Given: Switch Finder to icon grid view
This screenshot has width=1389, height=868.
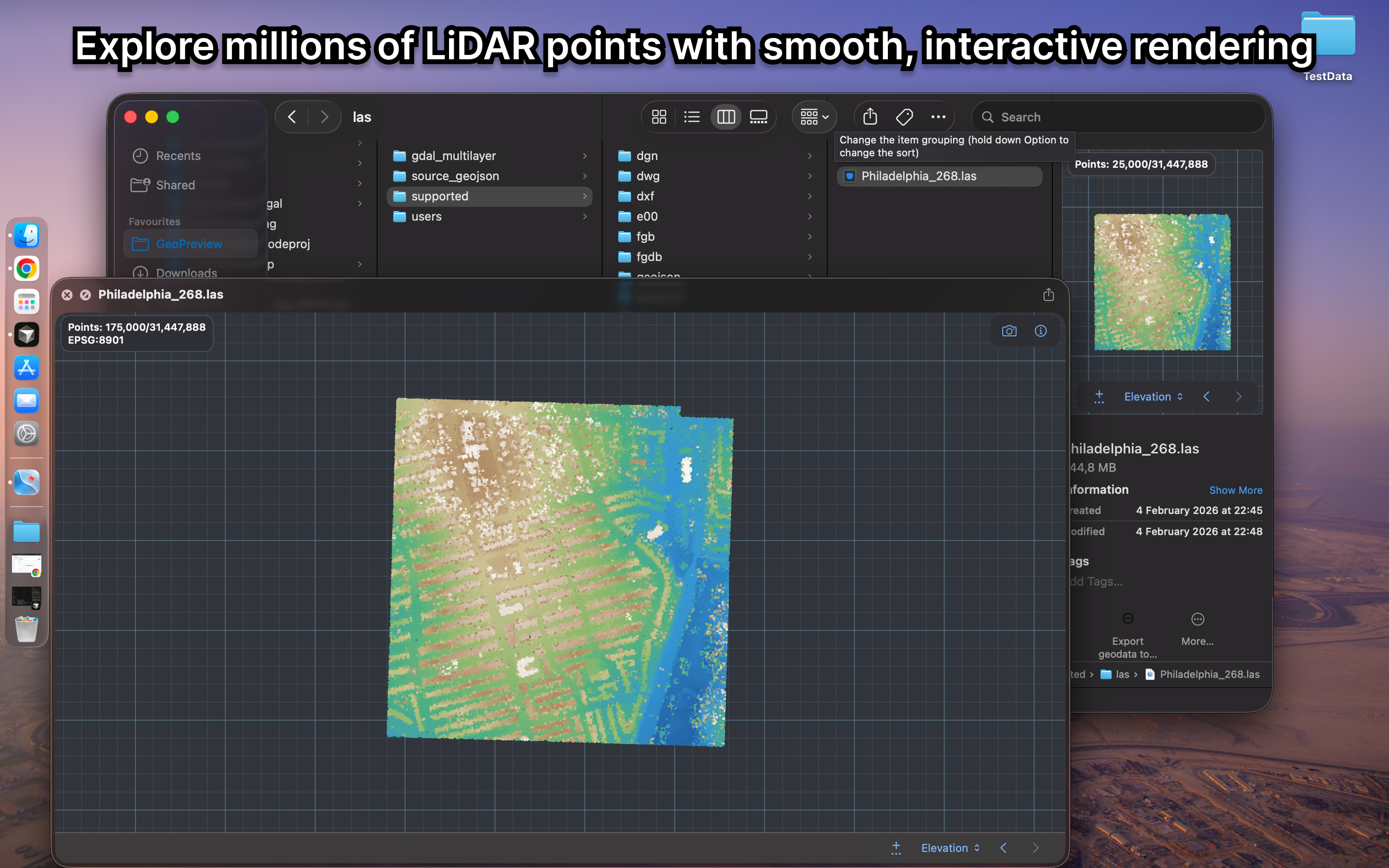Looking at the screenshot, I should 659,117.
